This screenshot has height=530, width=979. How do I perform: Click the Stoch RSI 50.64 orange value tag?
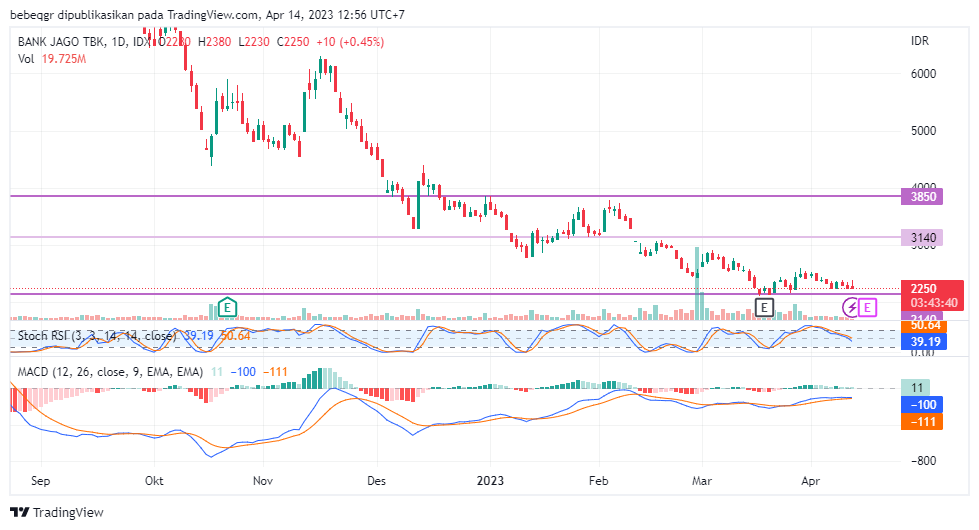click(x=925, y=326)
